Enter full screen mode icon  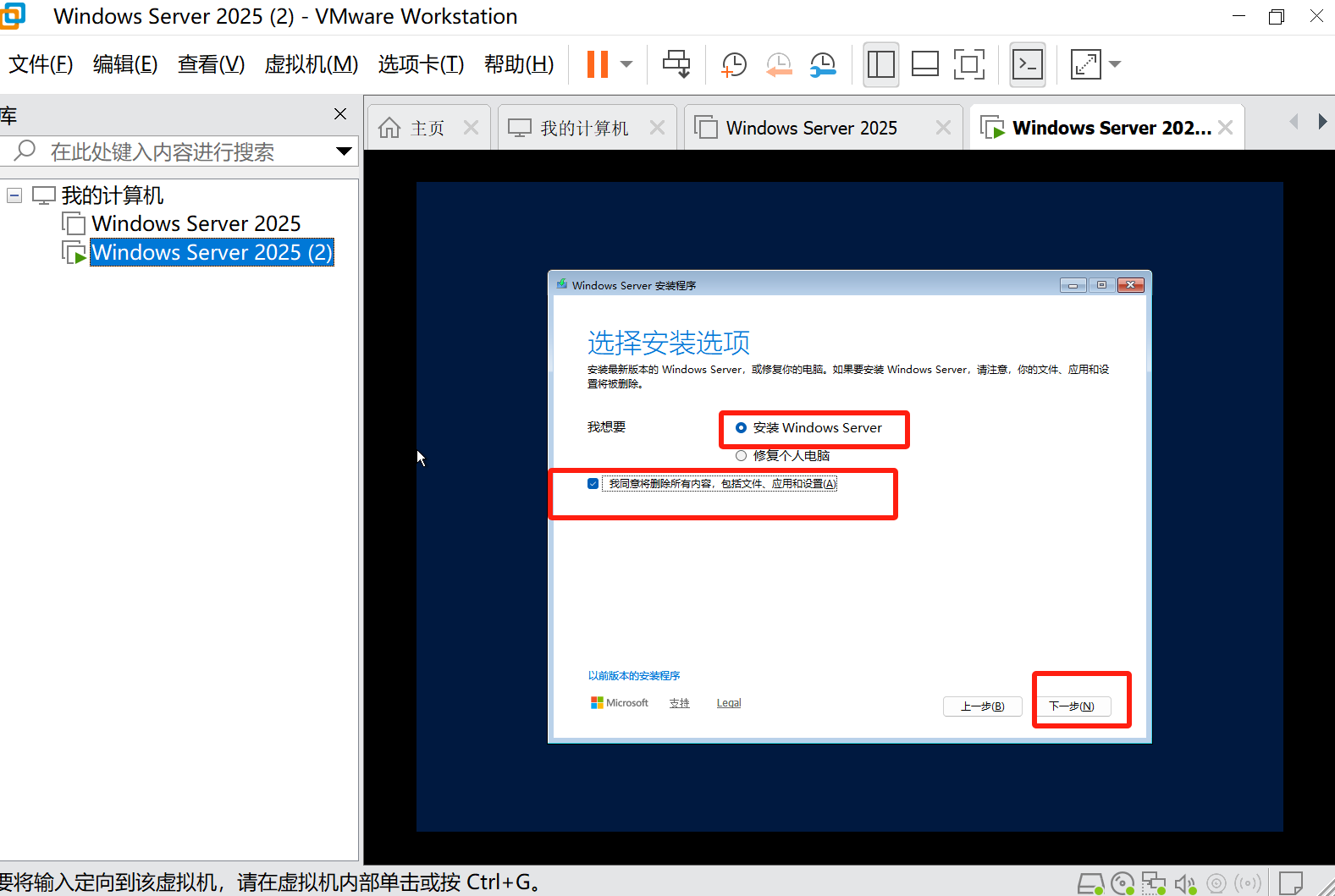(969, 64)
